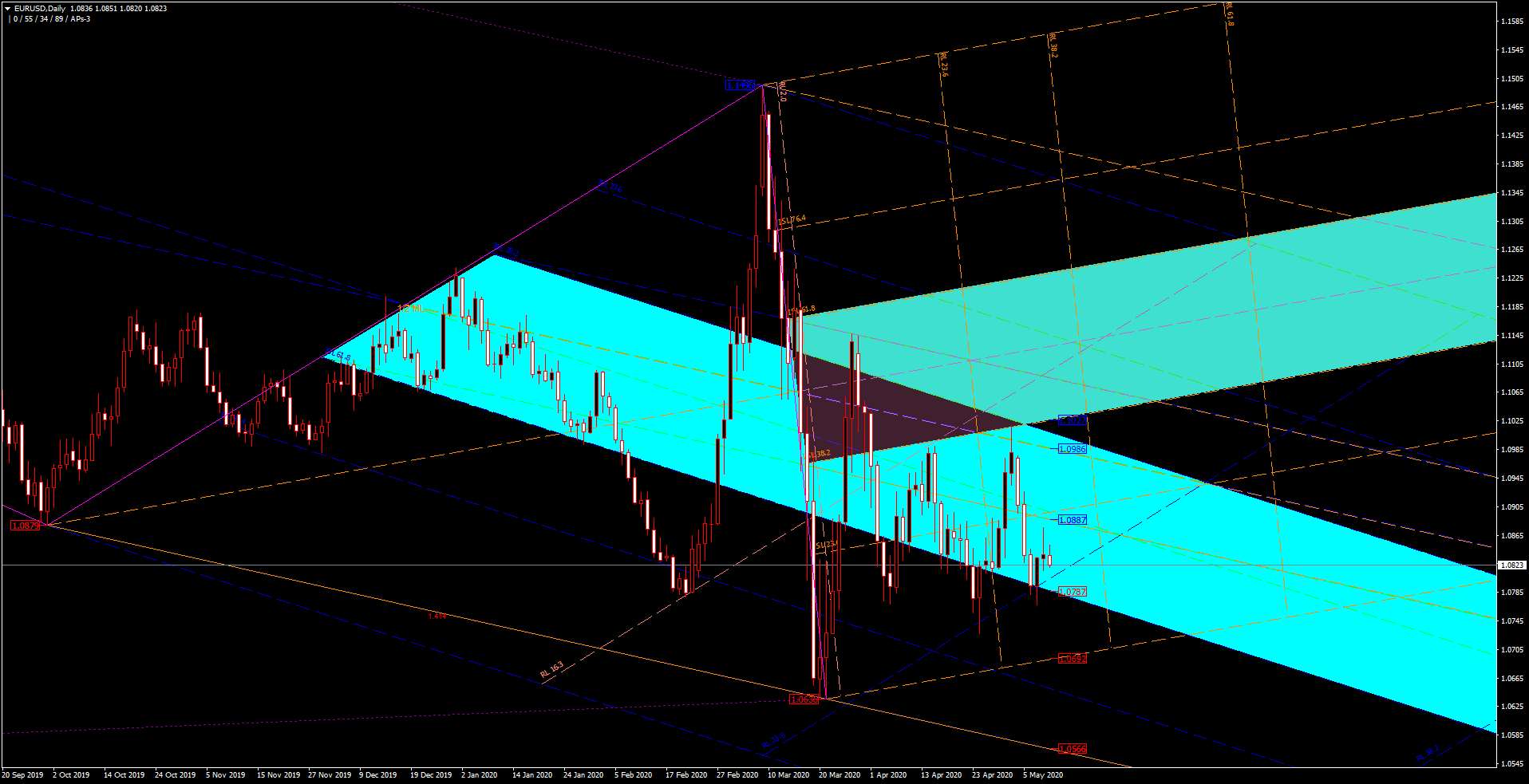The width and height of the screenshot is (1529, 784).
Task: Click the 14 Jan 2020 date on the time axis
Action: click(532, 775)
